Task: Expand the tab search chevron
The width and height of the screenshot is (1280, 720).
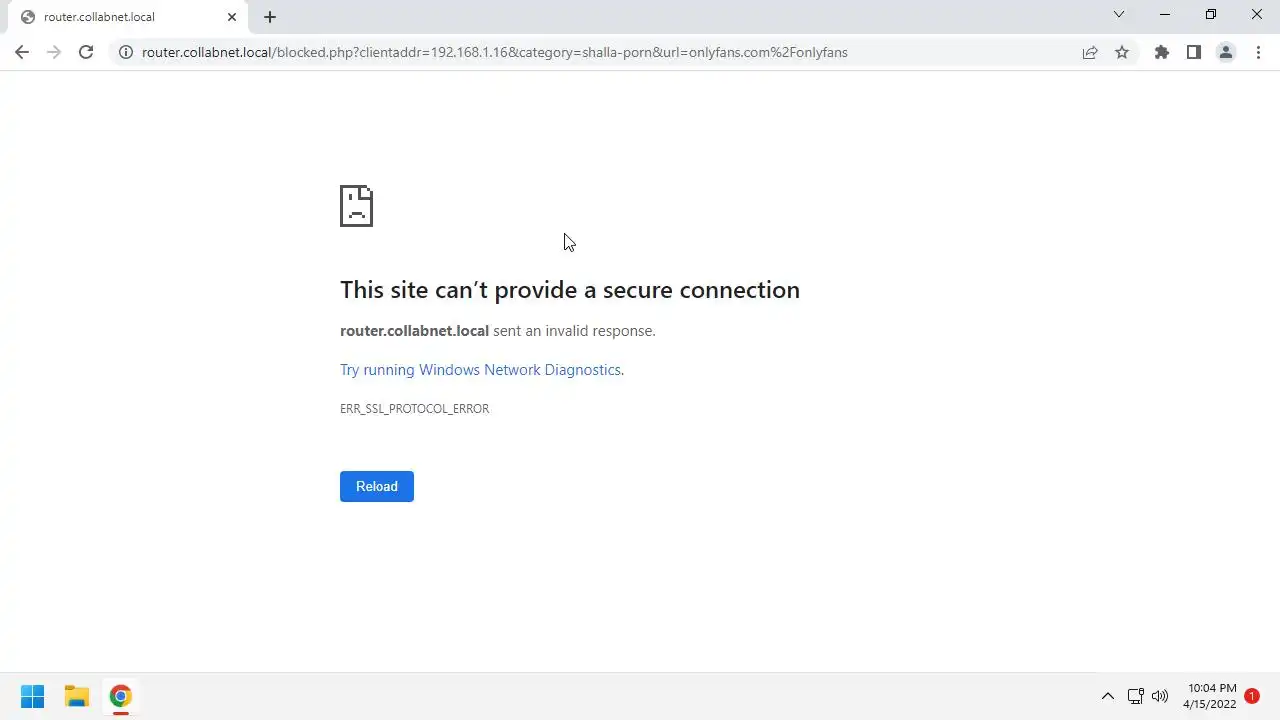Action: point(1119,15)
